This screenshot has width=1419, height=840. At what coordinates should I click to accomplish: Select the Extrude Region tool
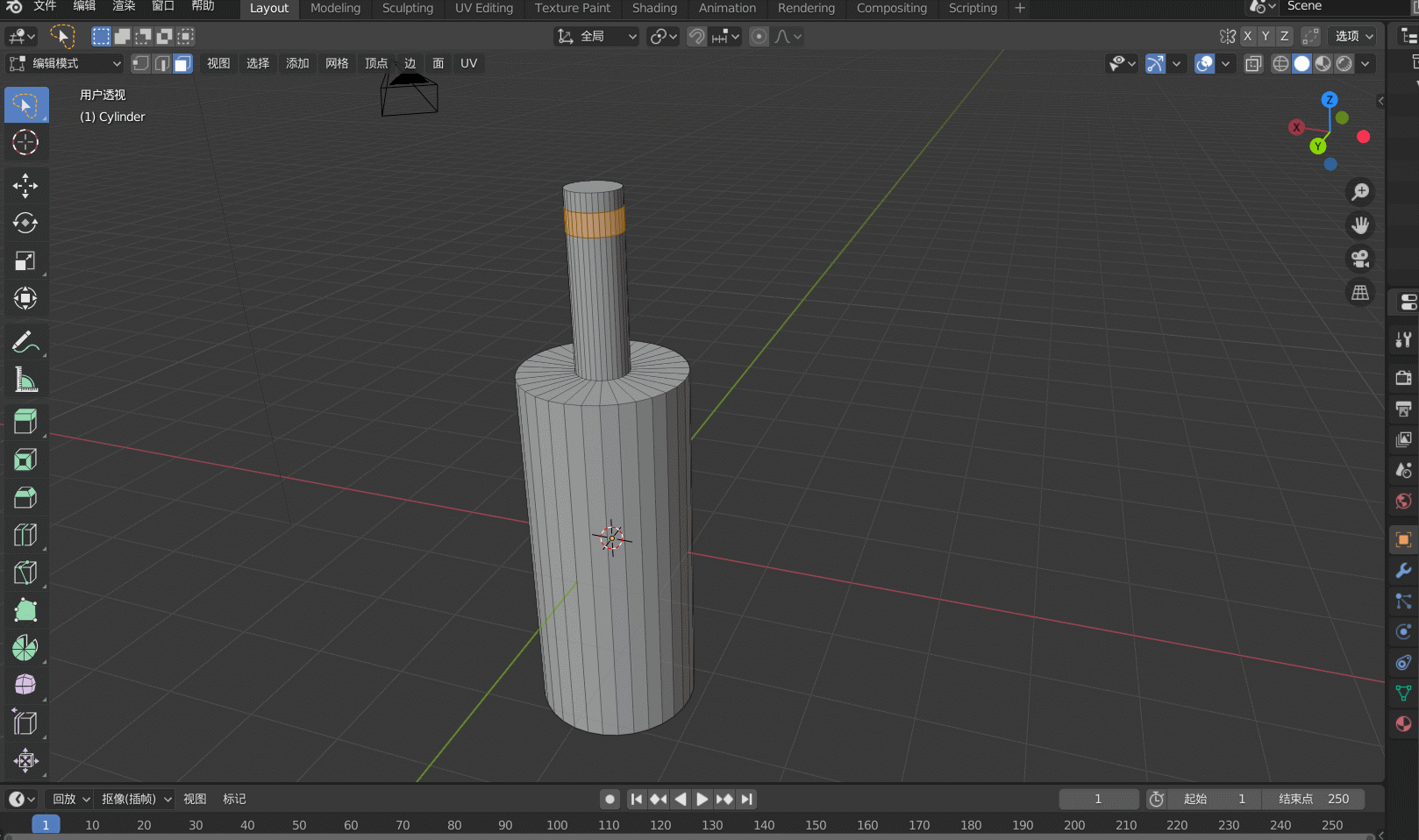pyautogui.click(x=25, y=422)
